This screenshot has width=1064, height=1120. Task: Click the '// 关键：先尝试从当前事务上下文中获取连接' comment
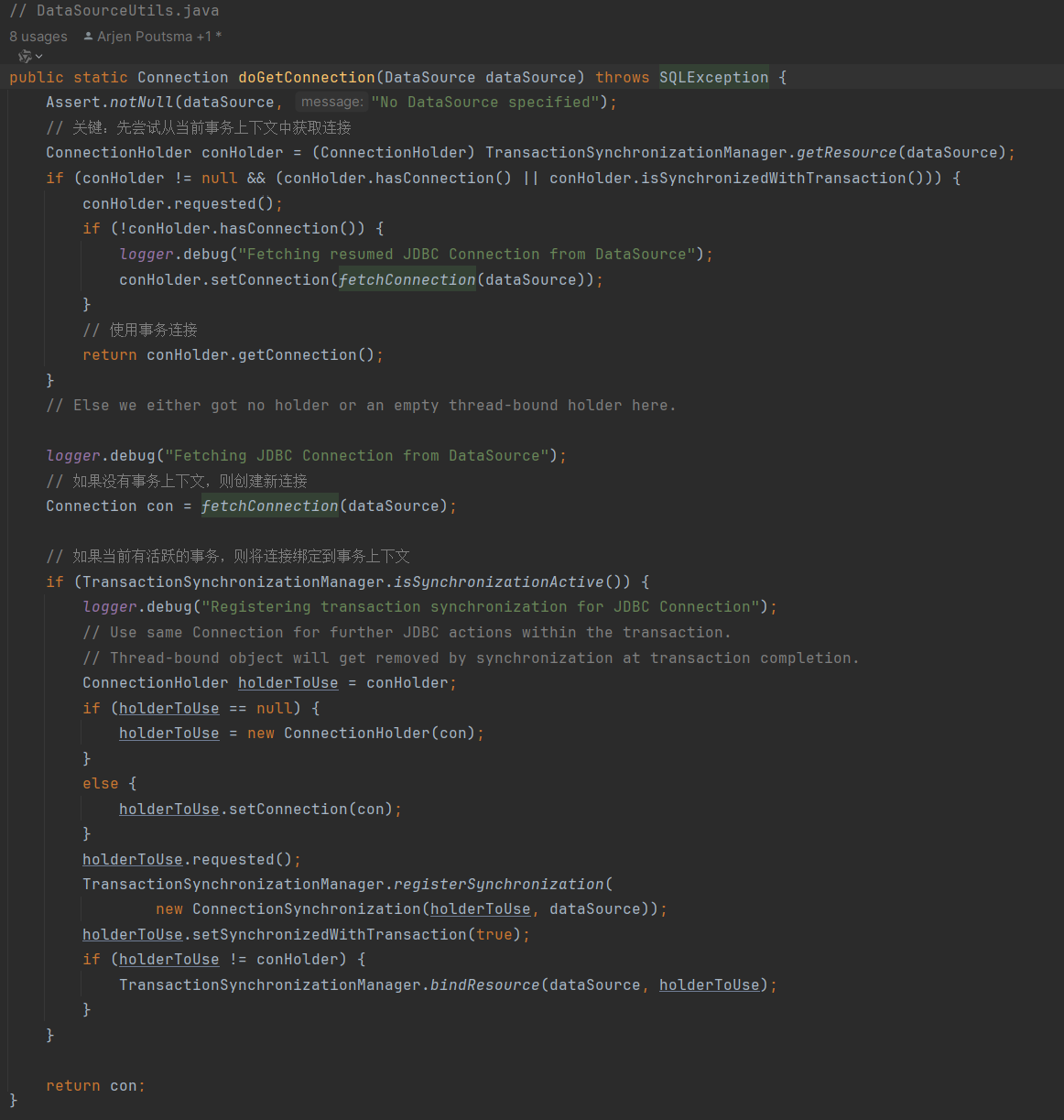click(x=199, y=128)
